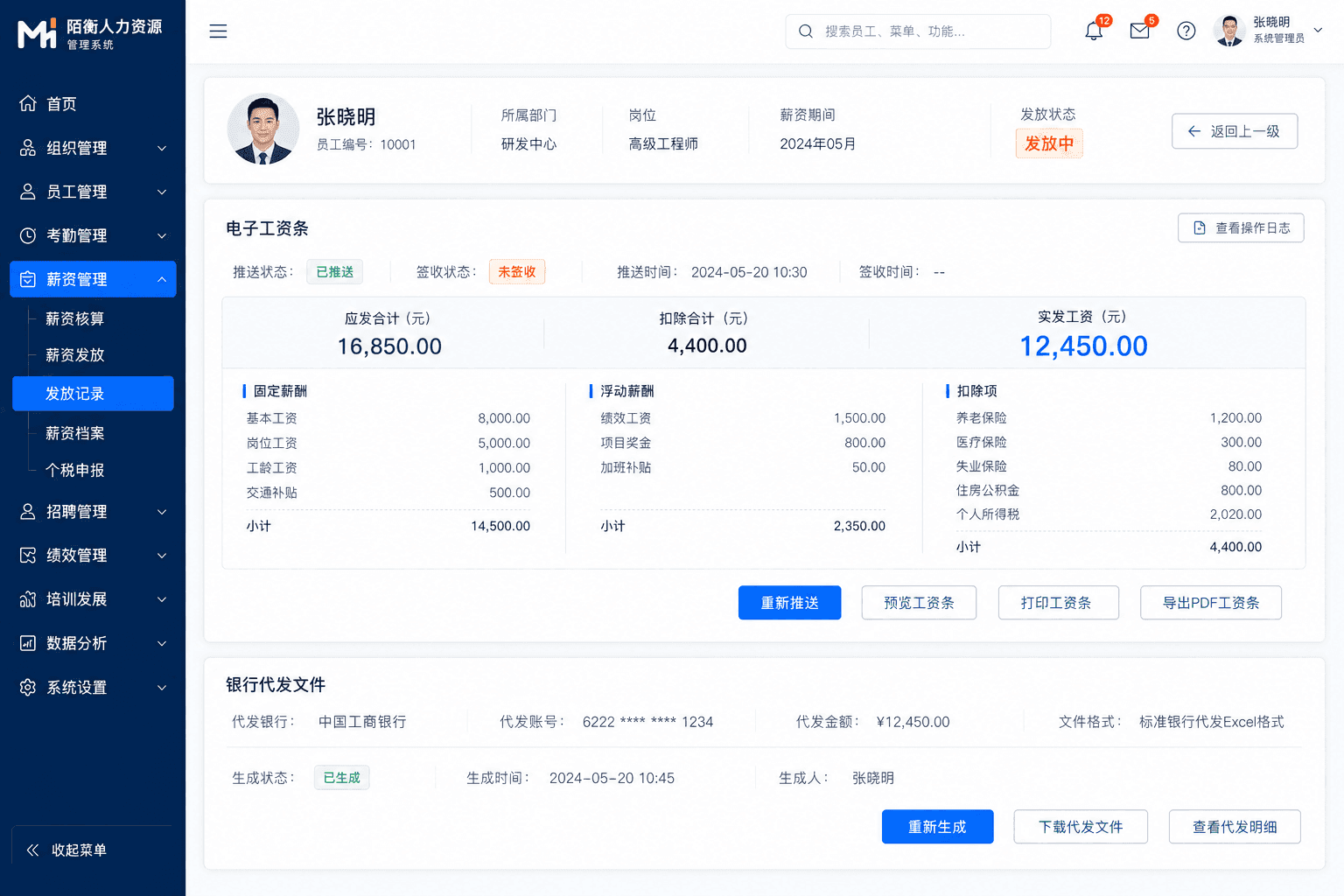Click the 预览工资条 button

coord(919,603)
